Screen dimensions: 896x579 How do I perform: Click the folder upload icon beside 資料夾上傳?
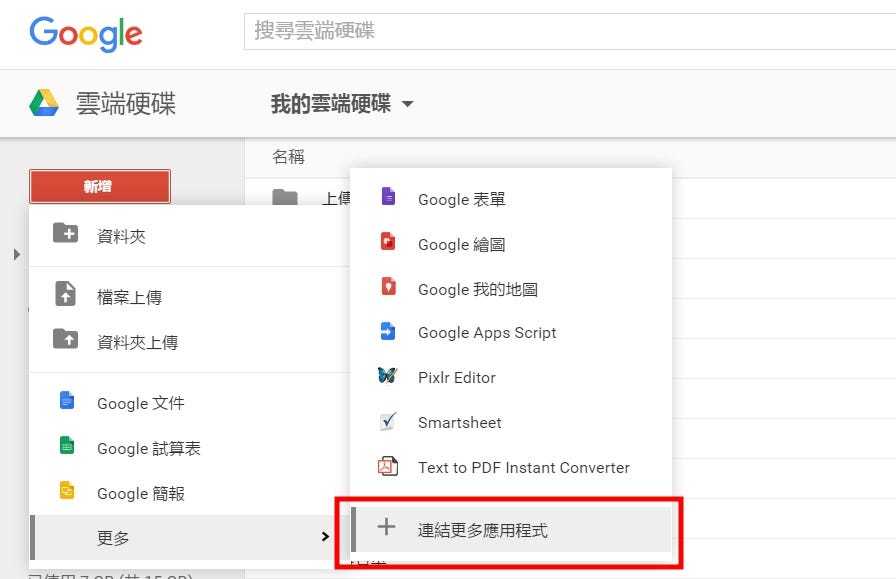click(x=65, y=339)
